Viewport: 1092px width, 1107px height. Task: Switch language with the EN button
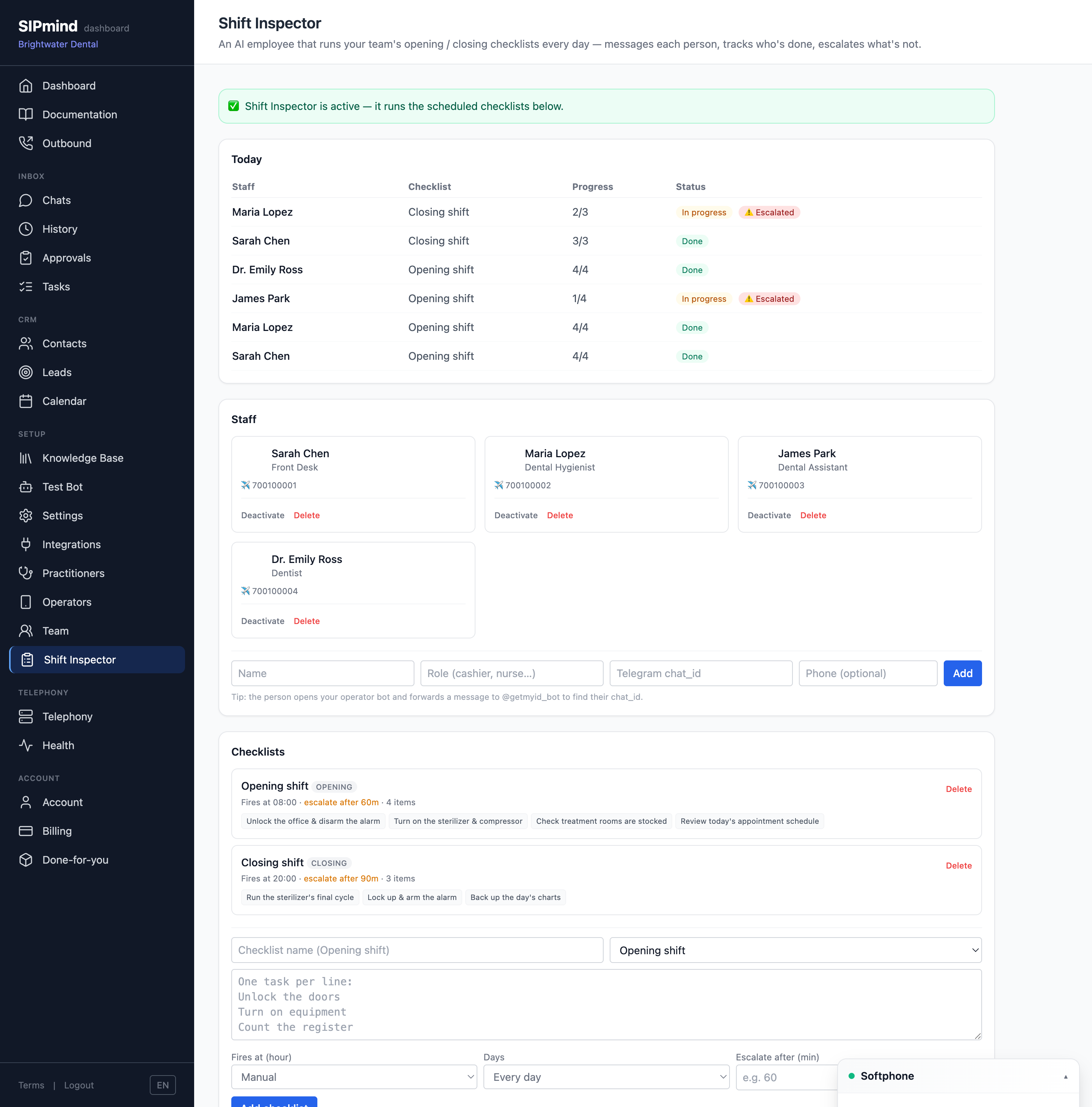[163, 1085]
